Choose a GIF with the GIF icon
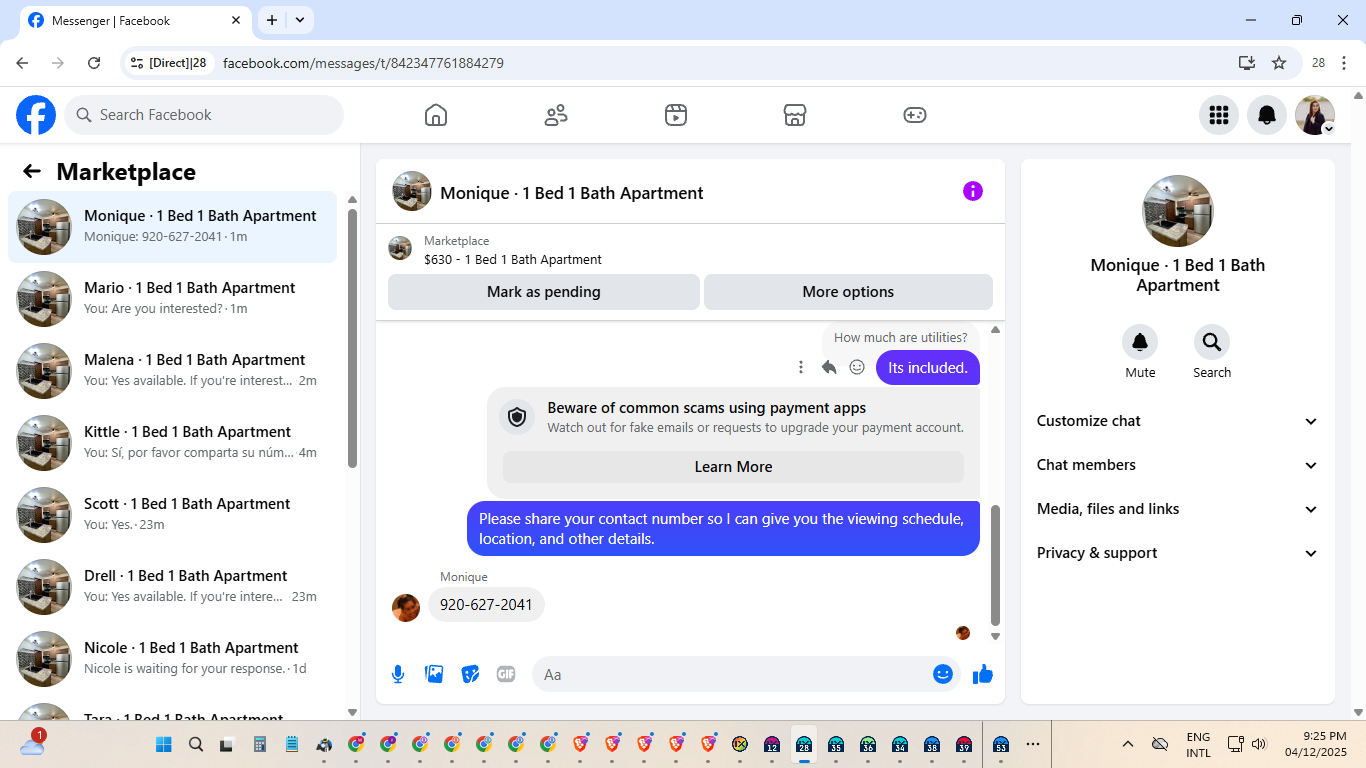Viewport: 1366px width, 768px height. point(506,674)
